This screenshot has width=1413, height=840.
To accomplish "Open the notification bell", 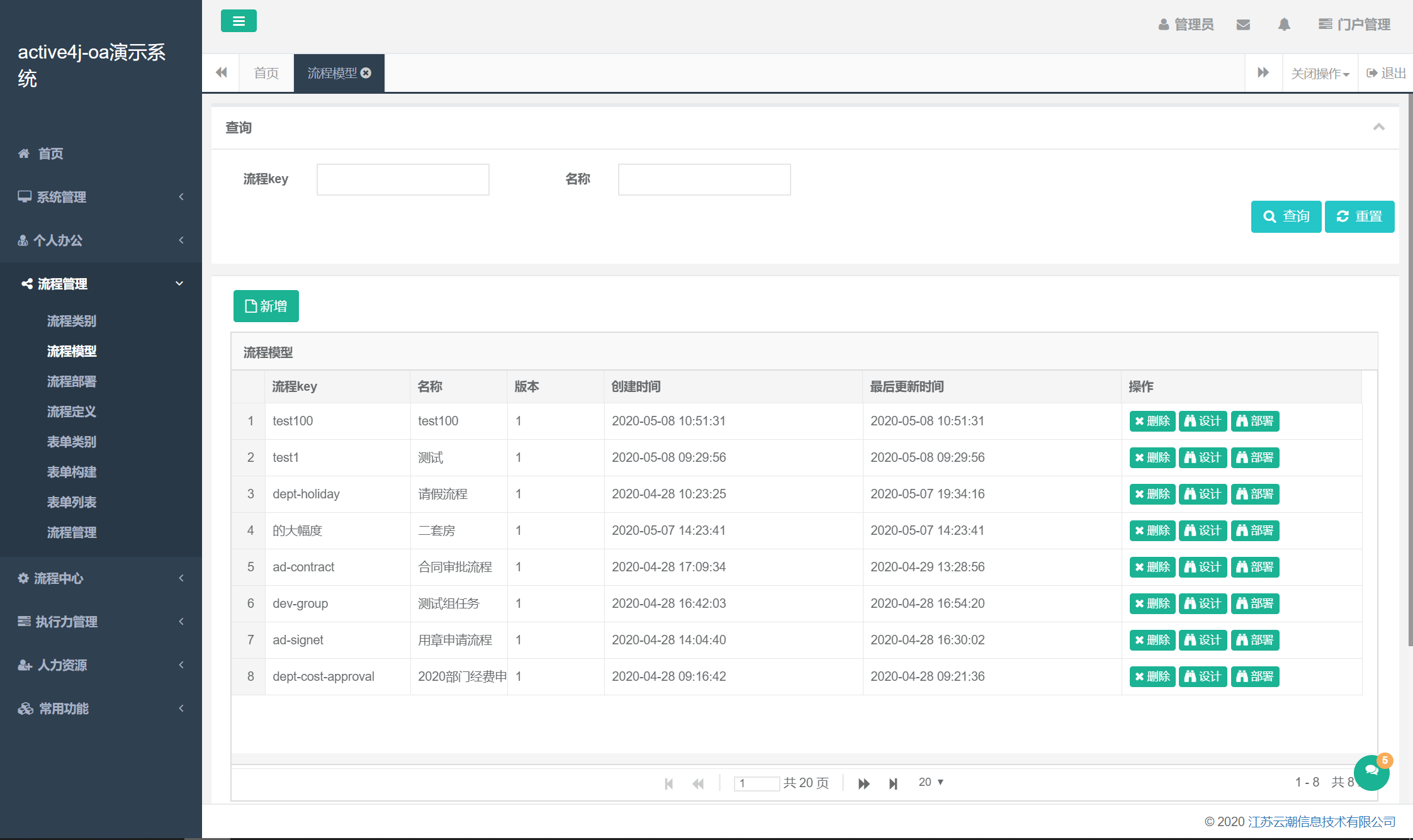I will [x=1284, y=25].
